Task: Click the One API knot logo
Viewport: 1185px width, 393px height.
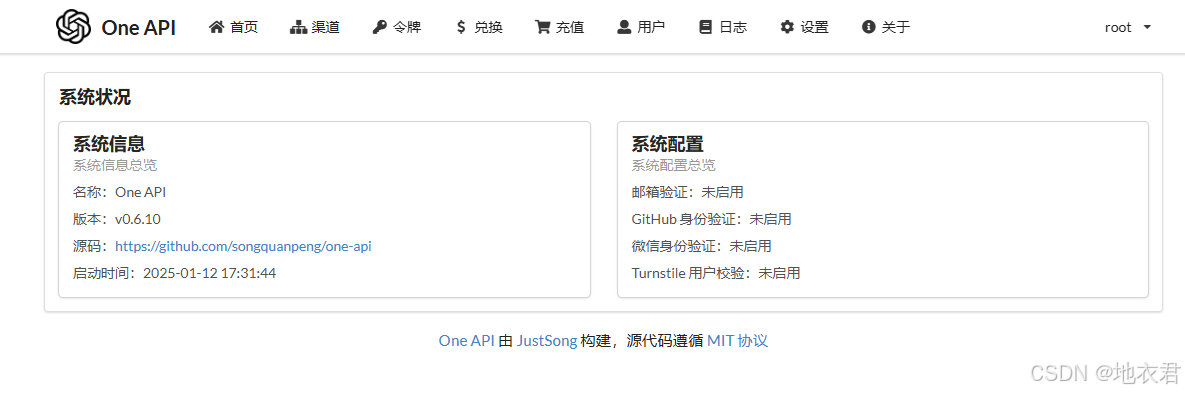Action: tap(73, 27)
